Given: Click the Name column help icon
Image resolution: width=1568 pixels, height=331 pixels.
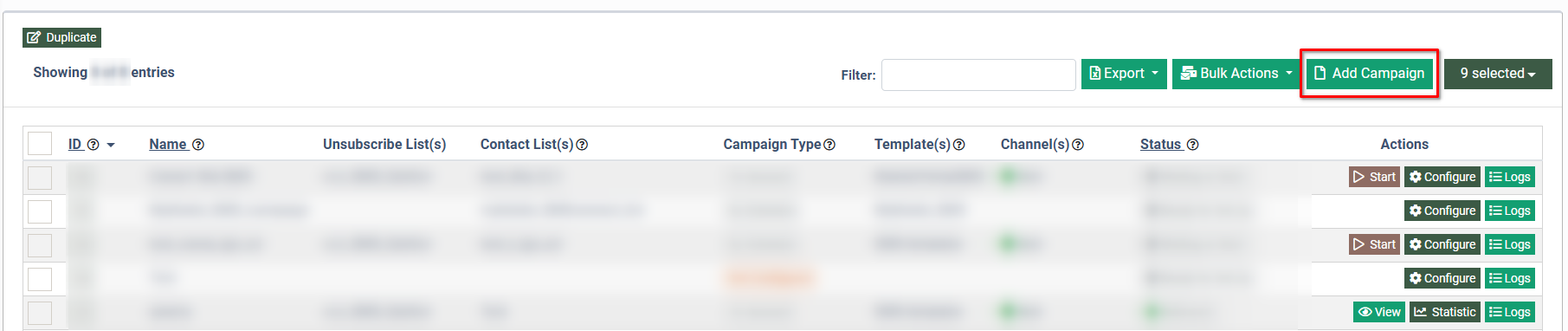Looking at the screenshot, I should [198, 145].
